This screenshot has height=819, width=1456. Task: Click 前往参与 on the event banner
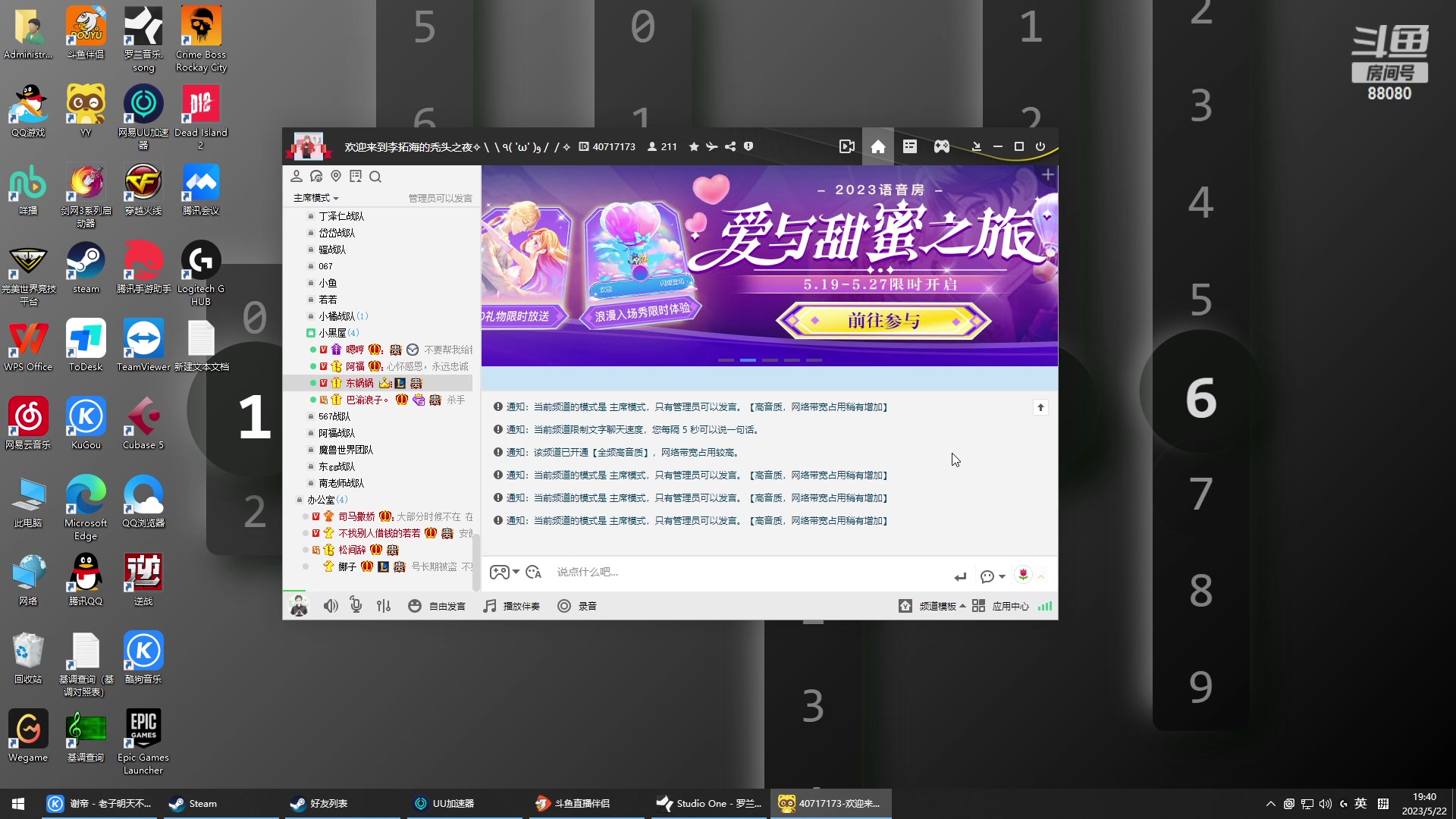click(x=884, y=321)
